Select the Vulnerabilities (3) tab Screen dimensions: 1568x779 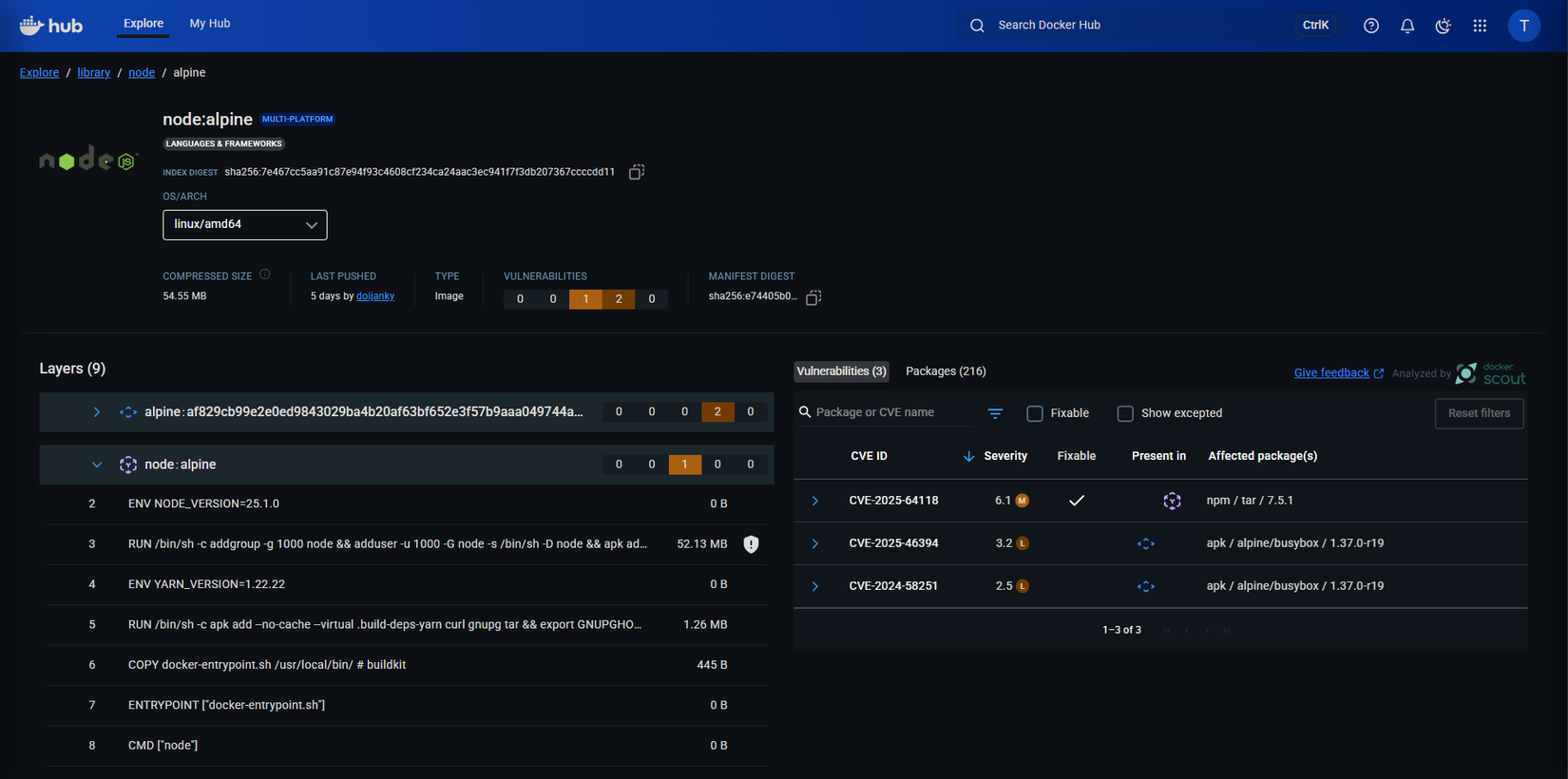(x=842, y=371)
